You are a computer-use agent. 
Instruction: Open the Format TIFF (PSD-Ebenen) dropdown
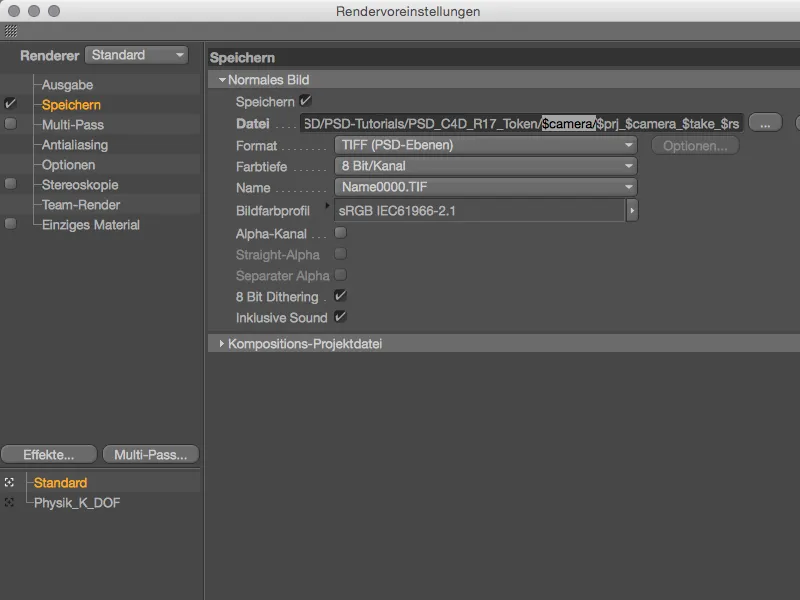click(485, 145)
